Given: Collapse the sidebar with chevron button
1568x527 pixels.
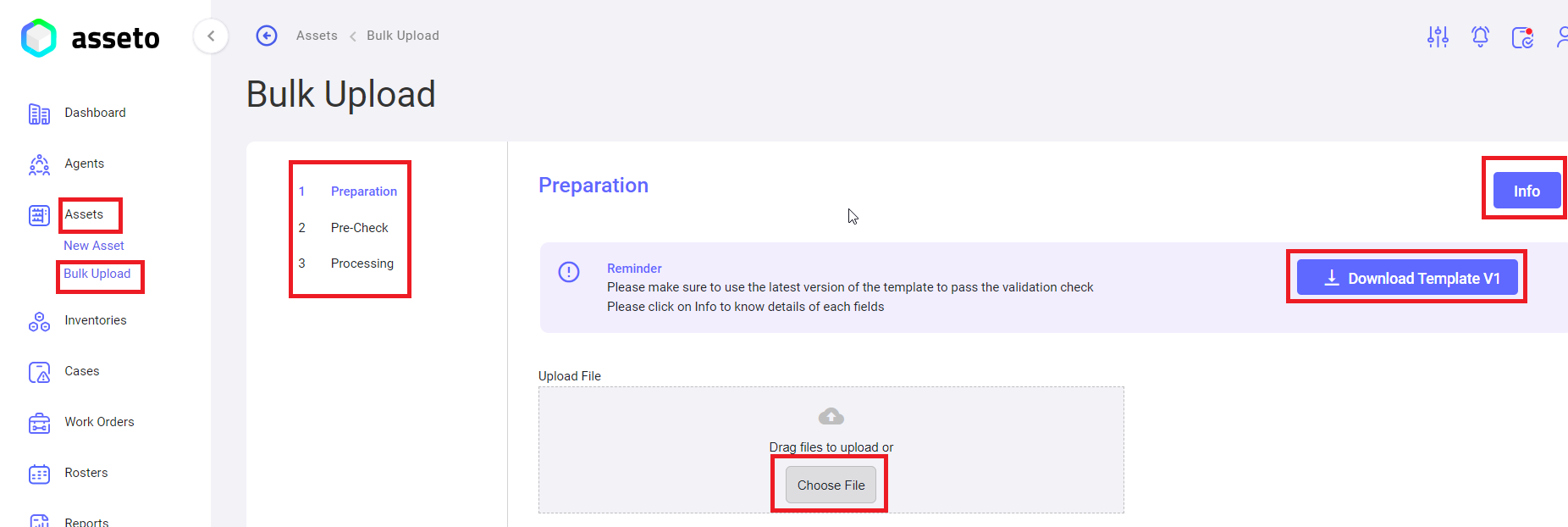Looking at the screenshot, I should click(211, 36).
